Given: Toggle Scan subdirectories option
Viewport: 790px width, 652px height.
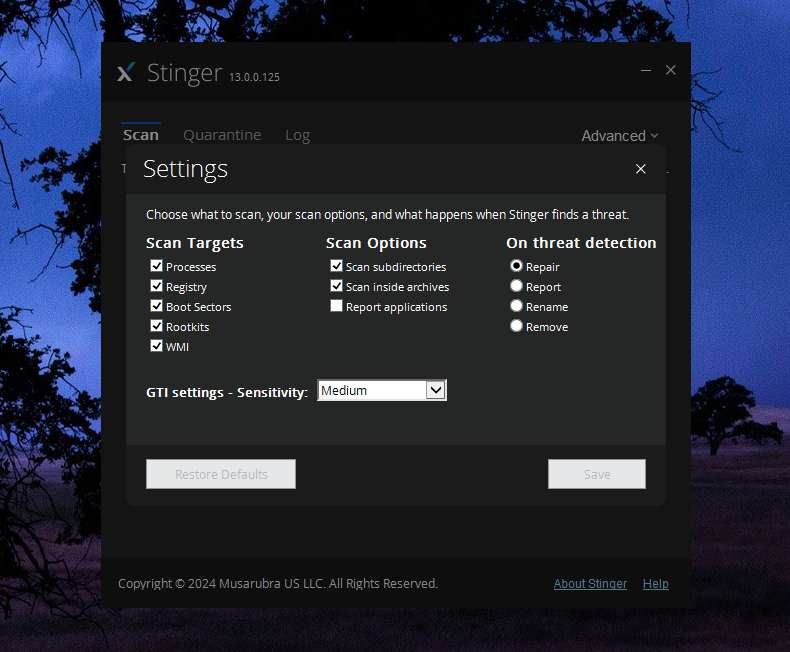Looking at the screenshot, I should click(x=337, y=266).
